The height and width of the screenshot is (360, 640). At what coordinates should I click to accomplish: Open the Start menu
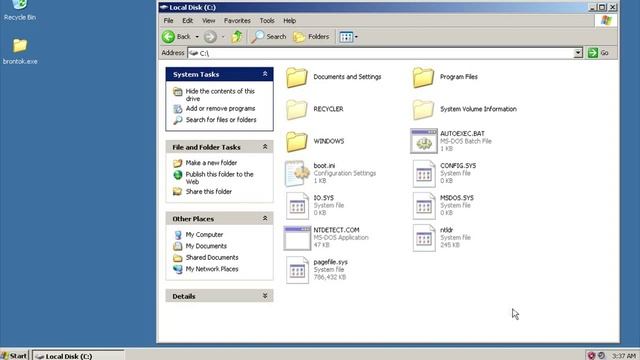14,356
